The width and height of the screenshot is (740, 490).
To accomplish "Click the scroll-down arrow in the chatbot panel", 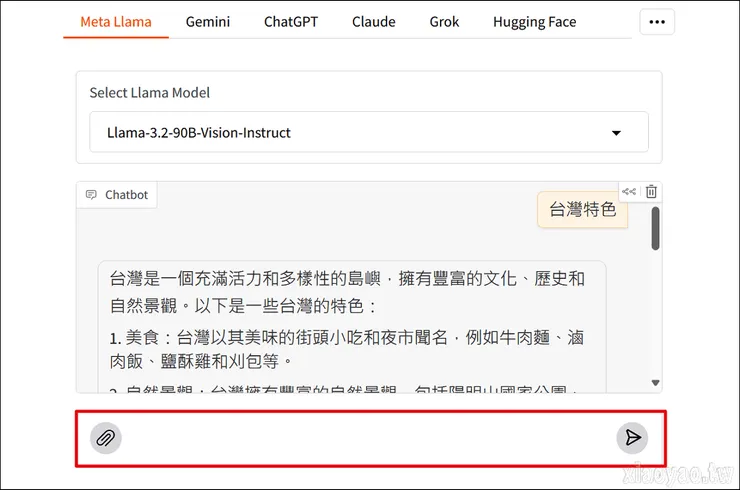I will [x=656, y=382].
